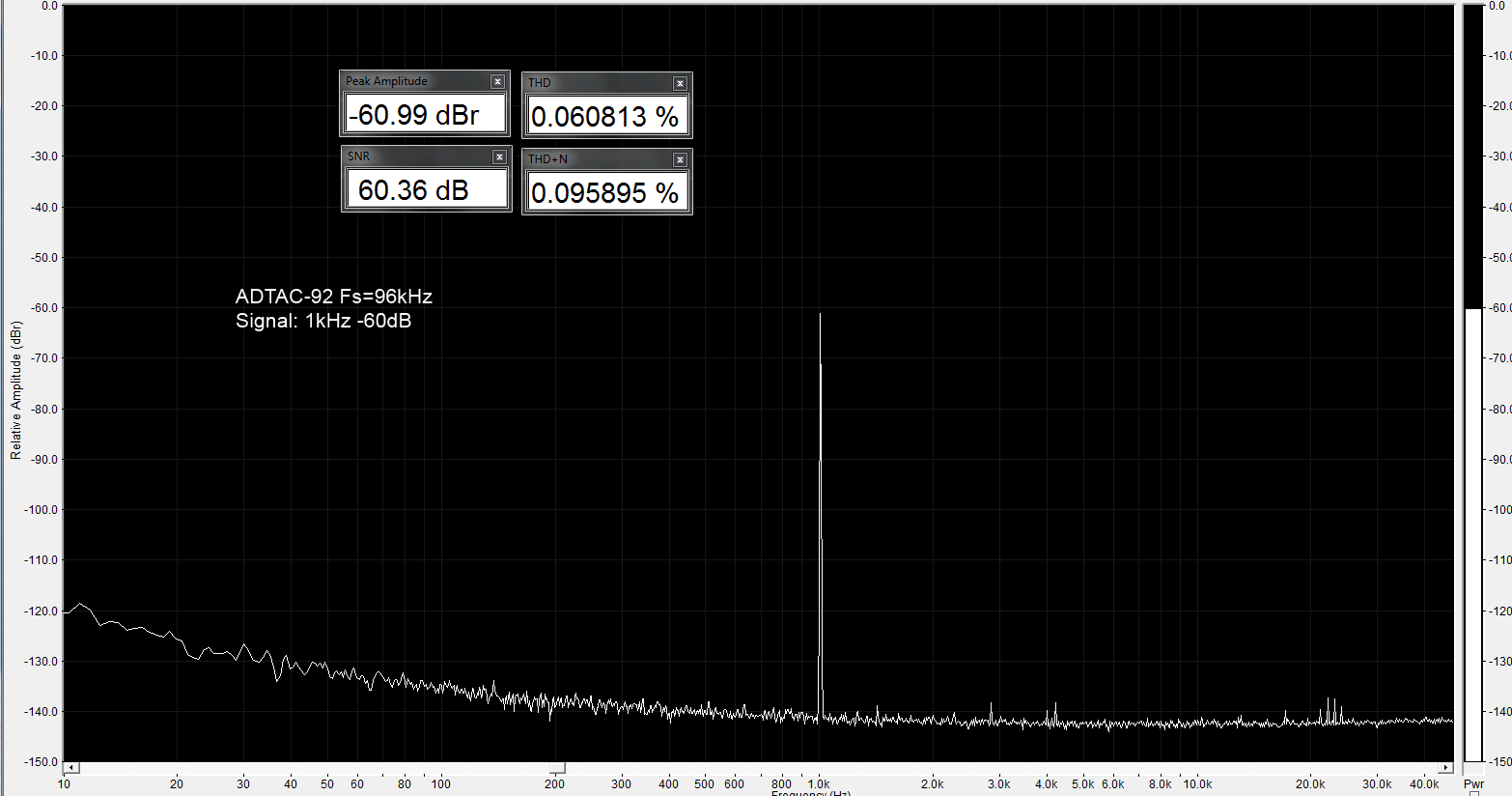Click the scrollbar right arrow under the spectrum
Viewport: 1512px width, 796px height.
pyautogui.click(x=1445, y=768)
